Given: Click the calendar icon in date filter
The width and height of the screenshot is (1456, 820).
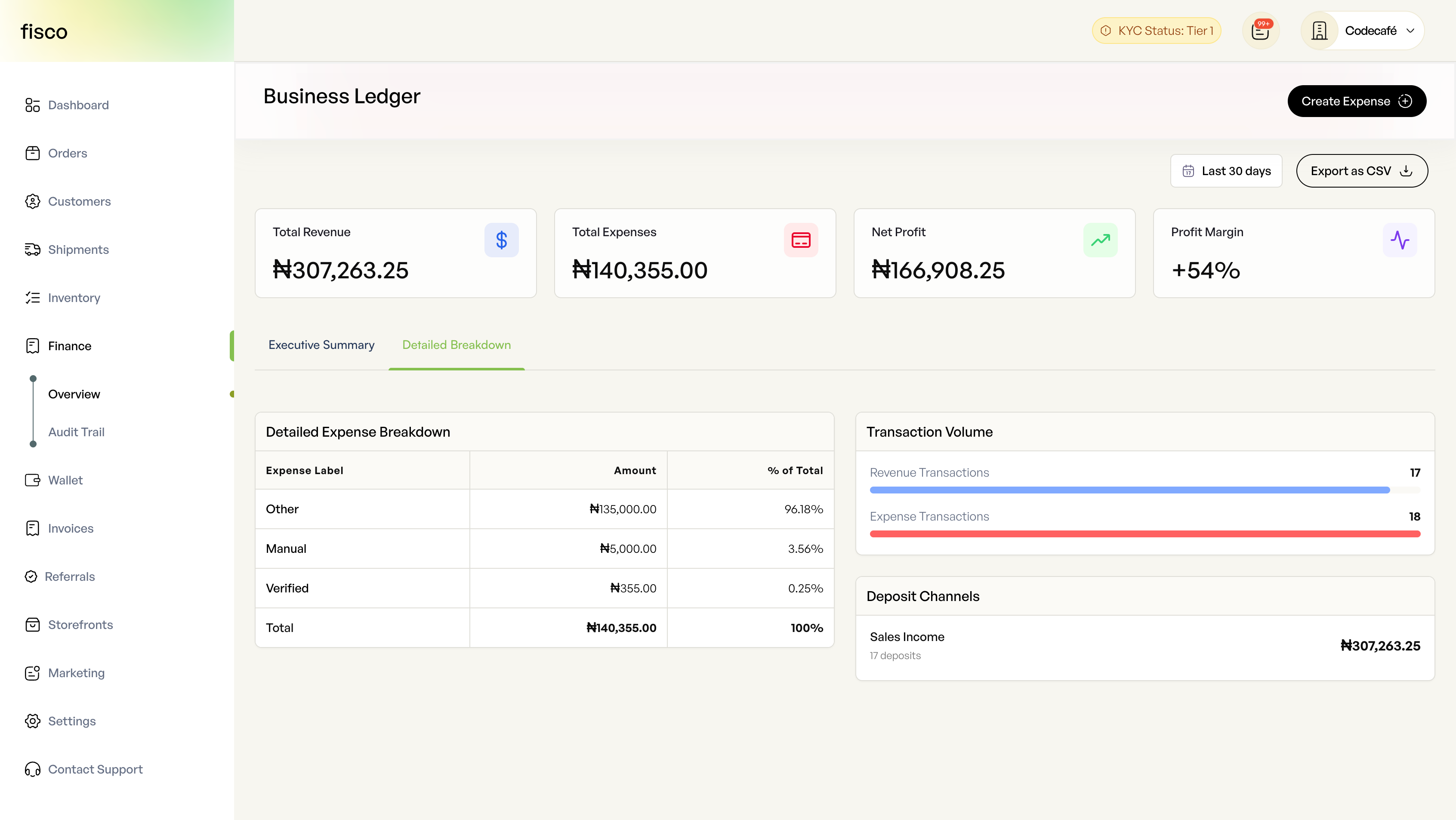Looking at the screenshot, I should [1188, 171].
